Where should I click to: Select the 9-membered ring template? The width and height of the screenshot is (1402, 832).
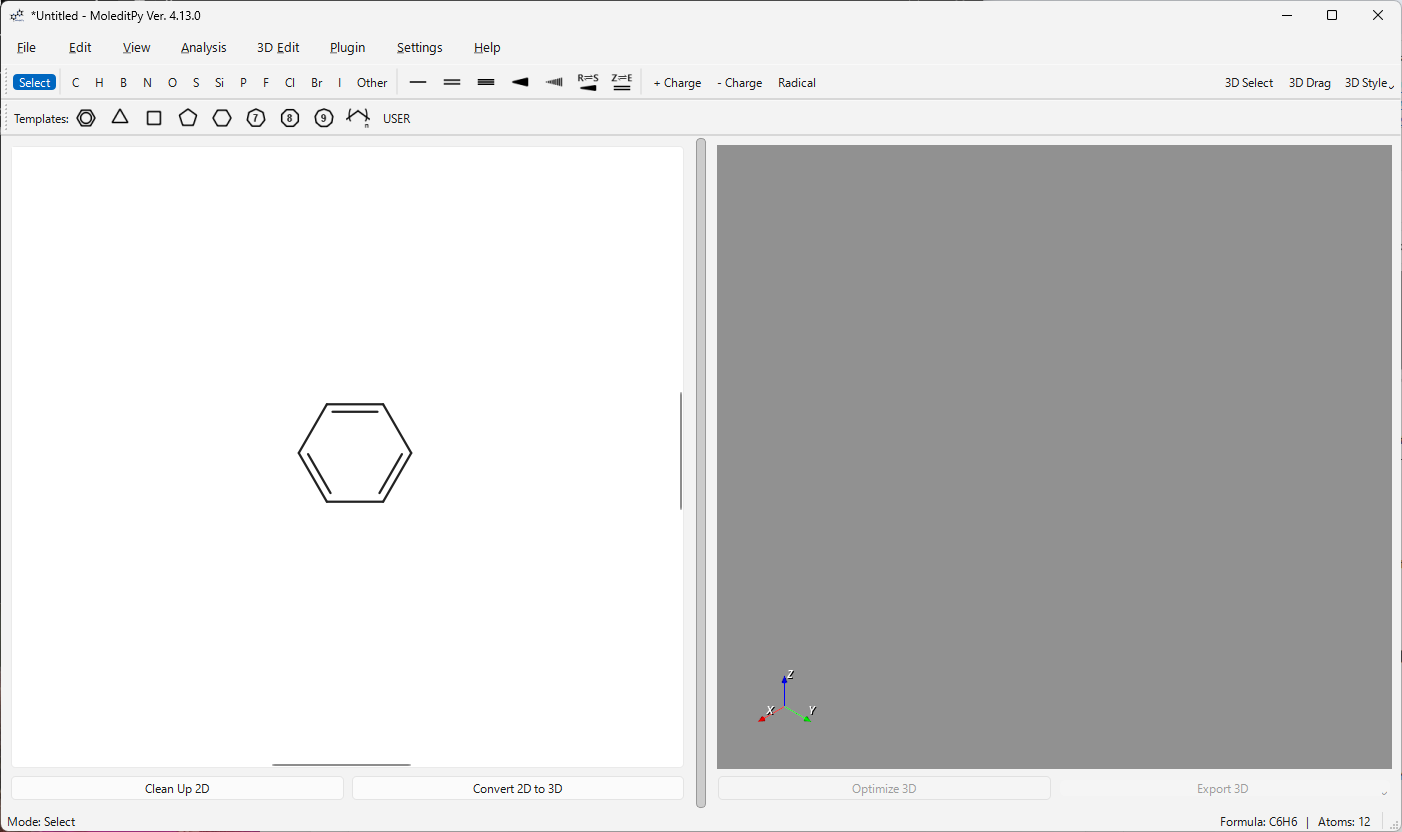pos(324,118)
